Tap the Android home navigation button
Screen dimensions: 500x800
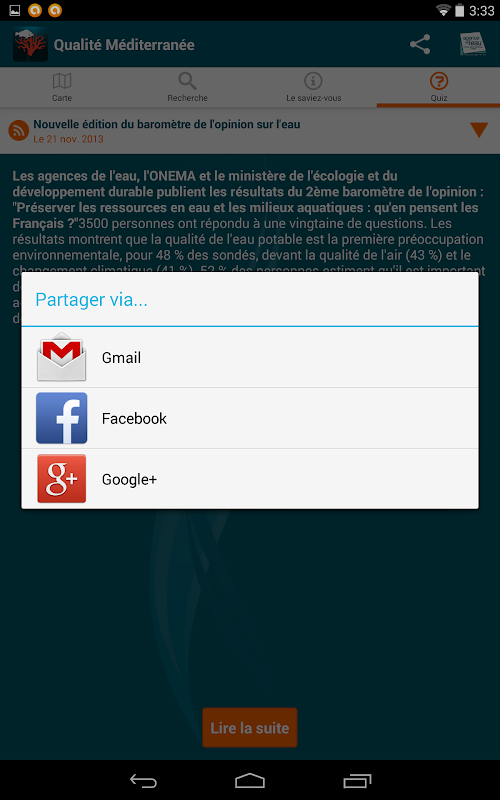250,781
